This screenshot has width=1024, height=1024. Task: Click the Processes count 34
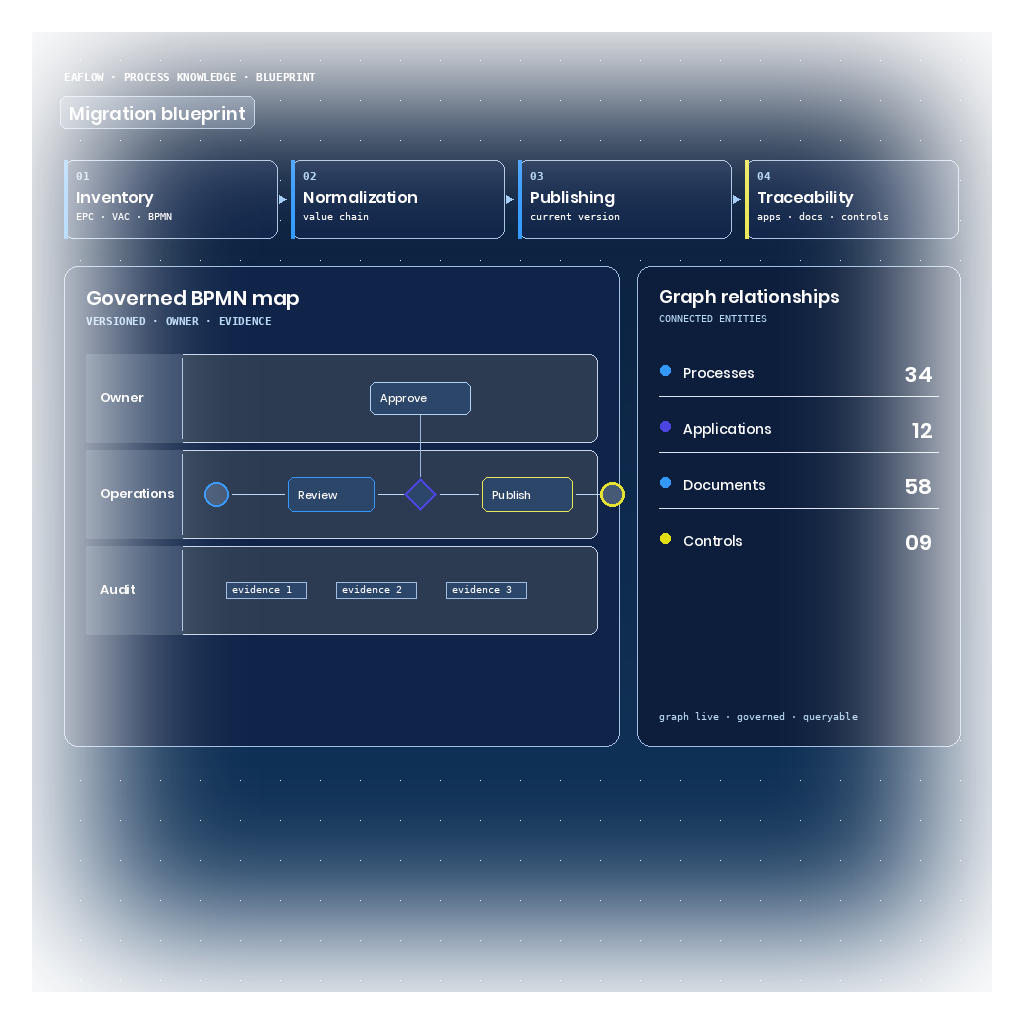pyautogui.click(x=918, y=375)
